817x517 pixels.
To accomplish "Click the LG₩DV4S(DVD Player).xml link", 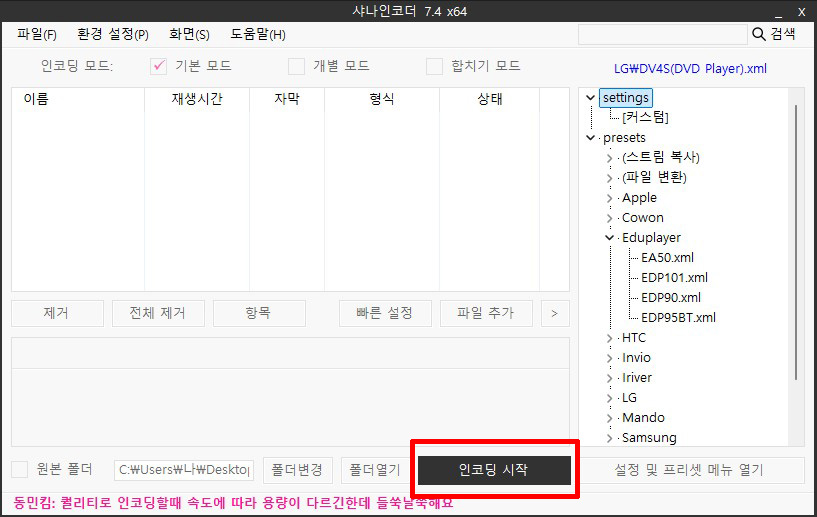I will [690, 68].
